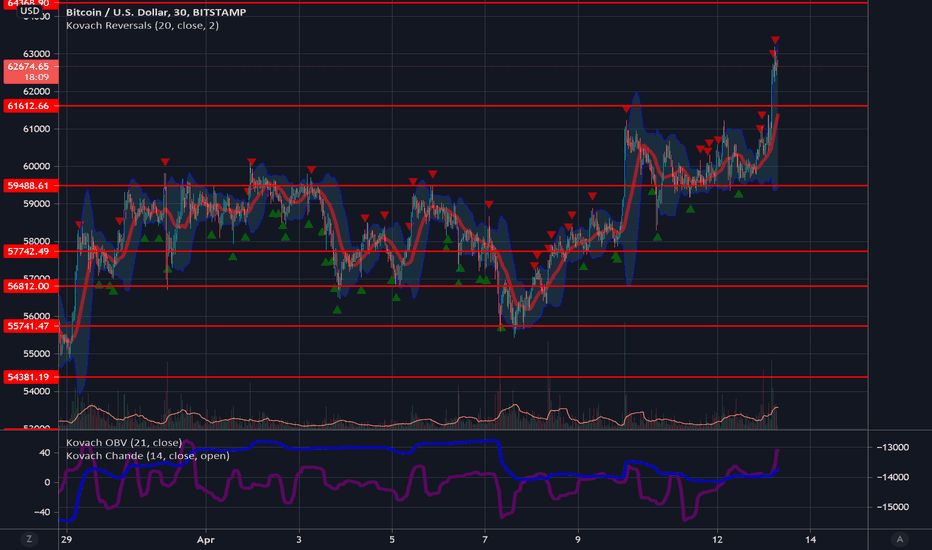Select the 57742.49 horizontal line price label
The width and height of the screenshot is (932, 550).
pos(31,252)
